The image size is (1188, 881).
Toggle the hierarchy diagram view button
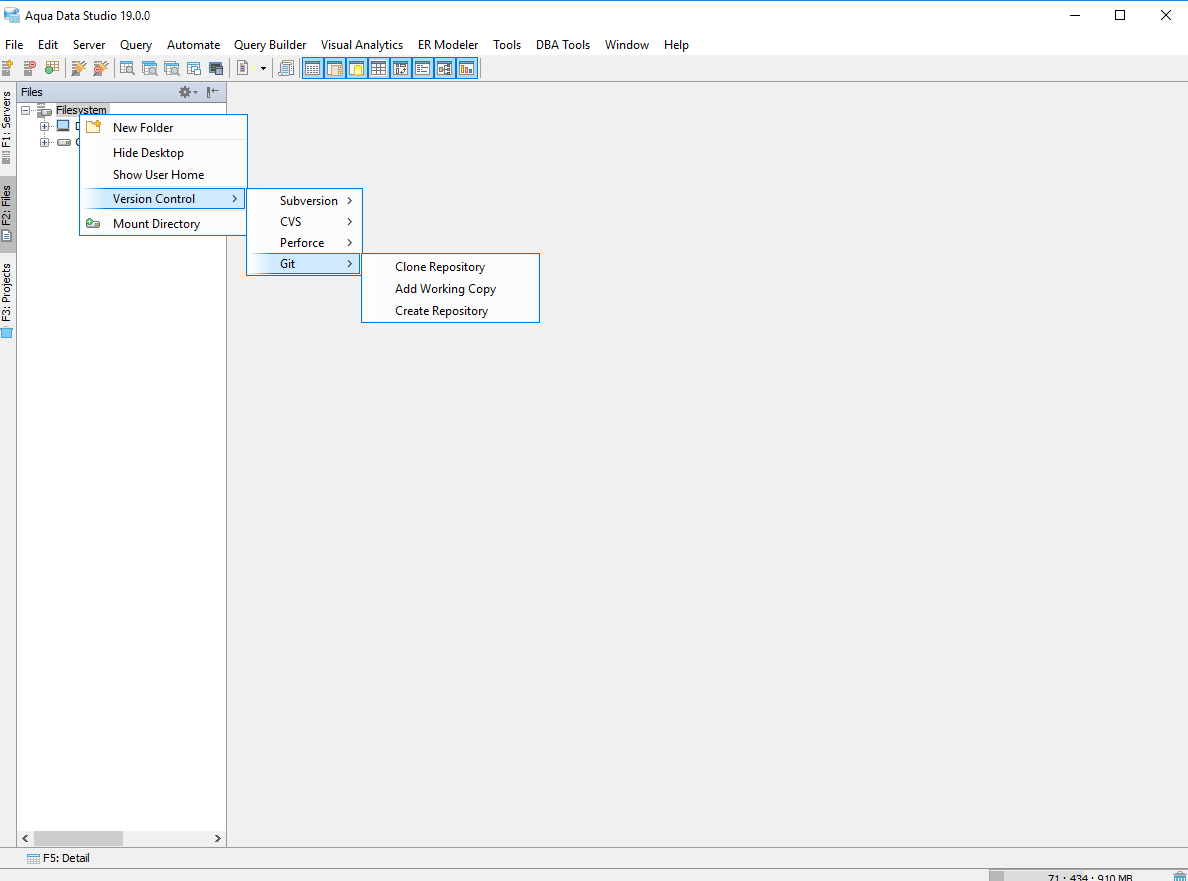pyautogui.click(x=445, y=69)
